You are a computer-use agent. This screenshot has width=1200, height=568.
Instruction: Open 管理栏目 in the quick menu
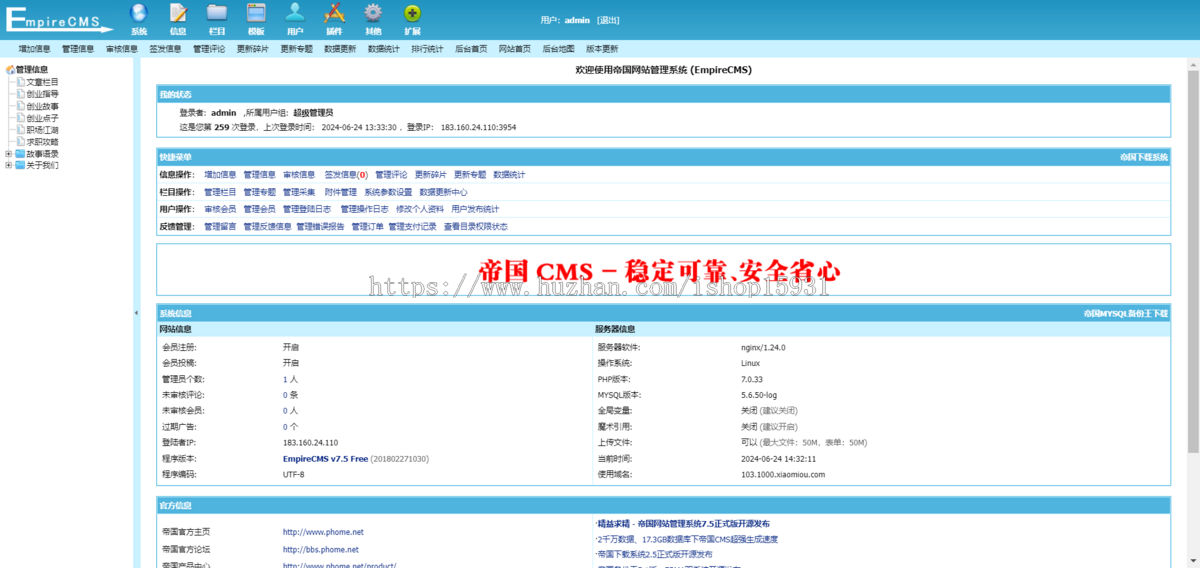pyautogui.click(x=220, y=192)
